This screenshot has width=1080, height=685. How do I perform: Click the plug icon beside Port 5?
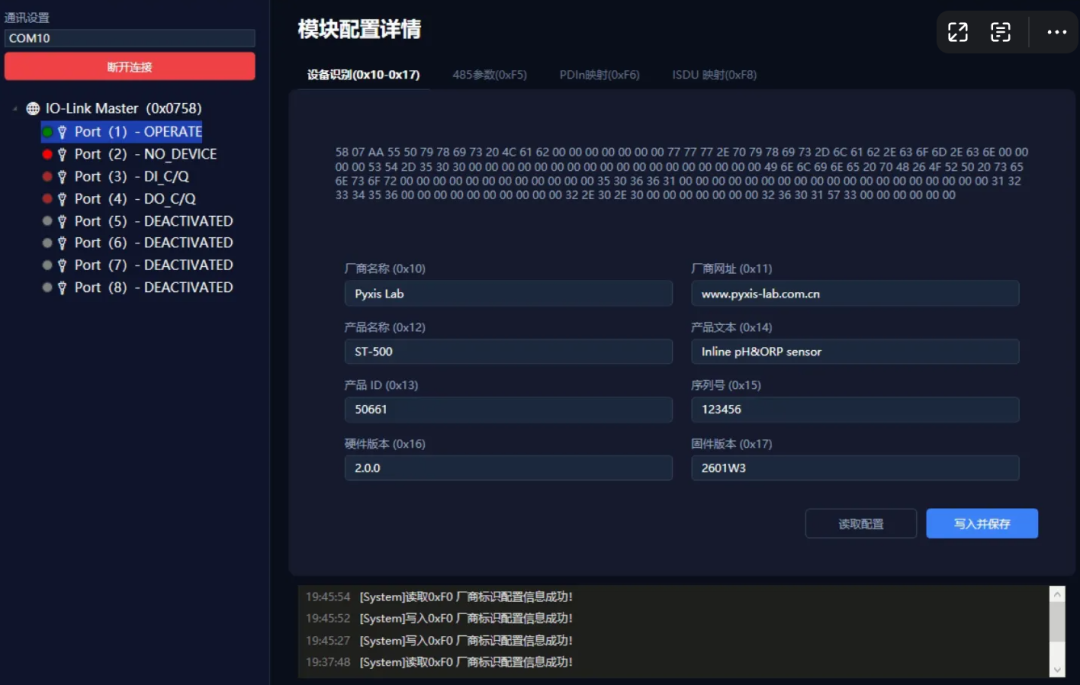point(62,221)
